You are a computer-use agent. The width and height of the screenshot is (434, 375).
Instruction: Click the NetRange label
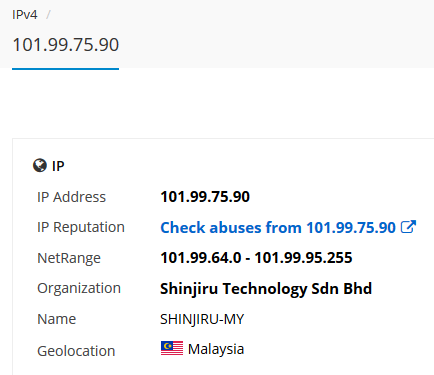pos(69,258)
